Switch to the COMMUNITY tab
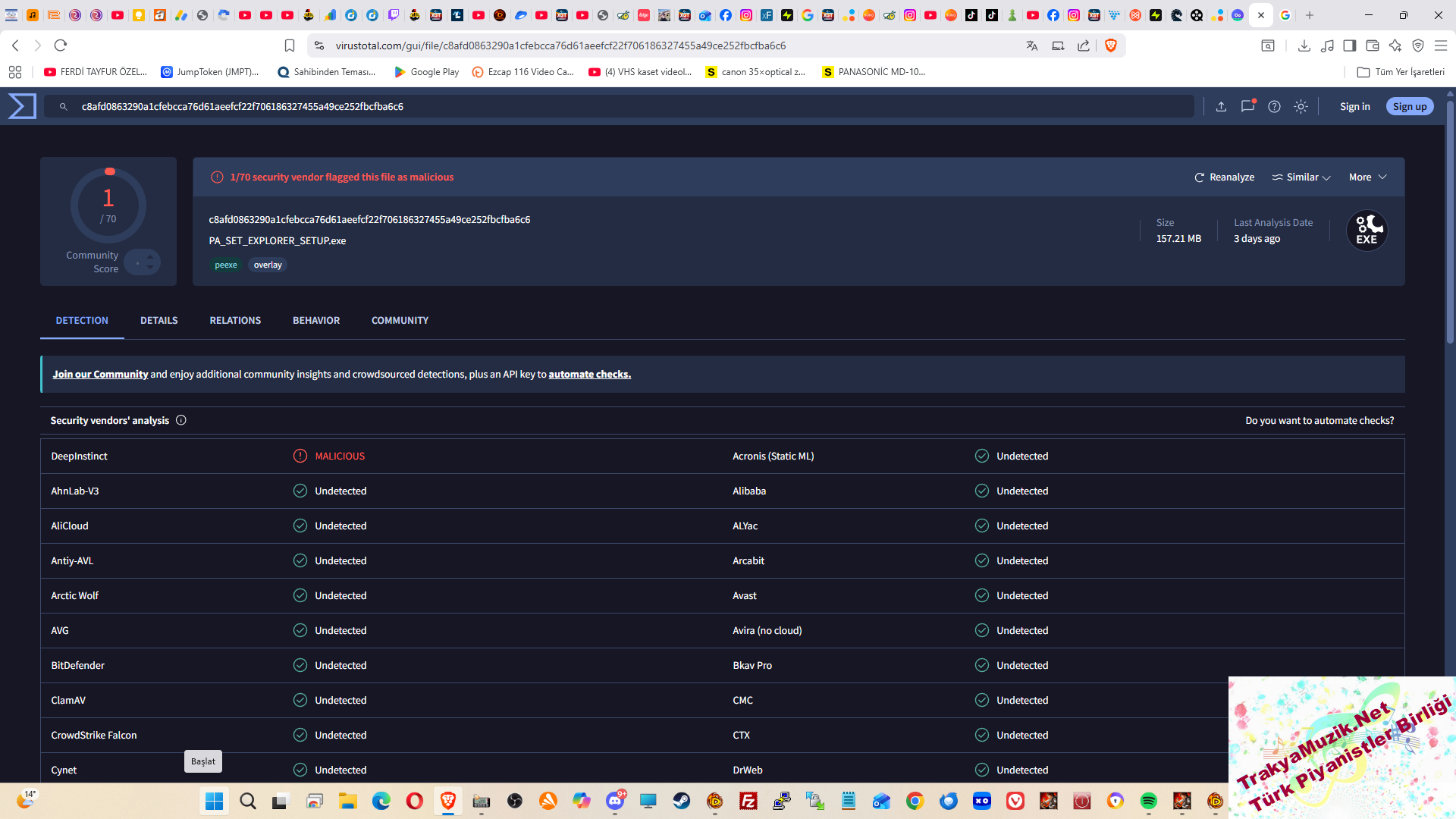This screenshot has width=1456, height=819. 400,321
